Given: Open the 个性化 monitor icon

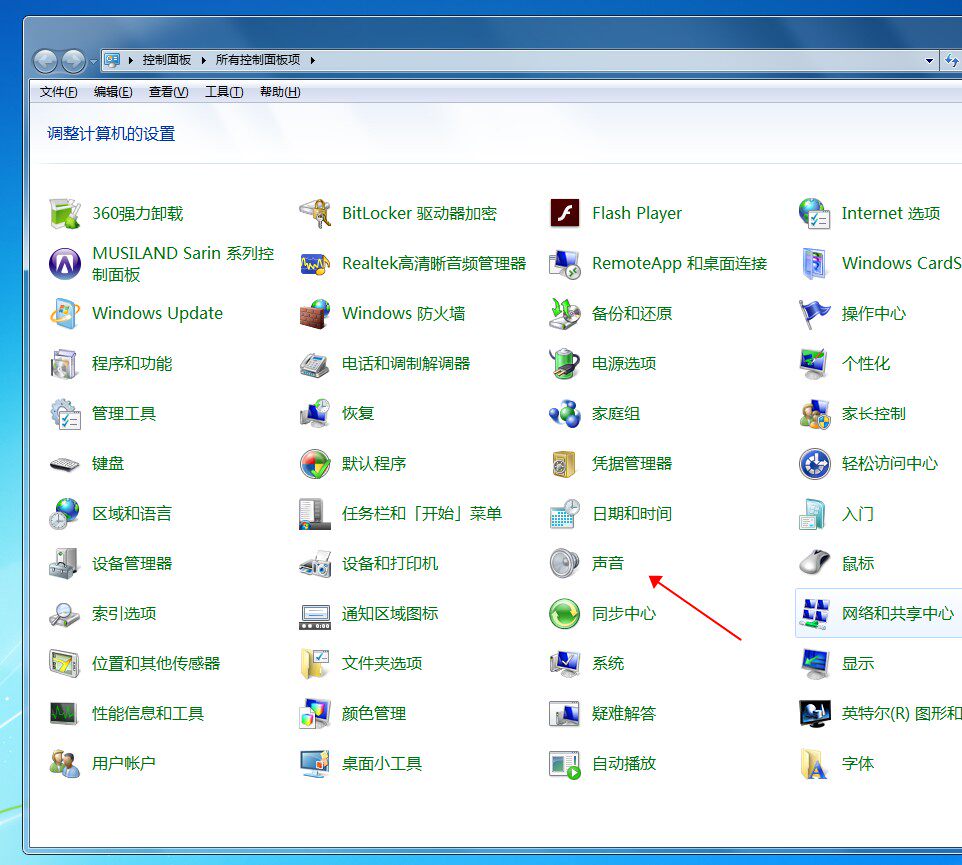Looking at the screenshot, I should pyautogui.click(x=814, y=364).
